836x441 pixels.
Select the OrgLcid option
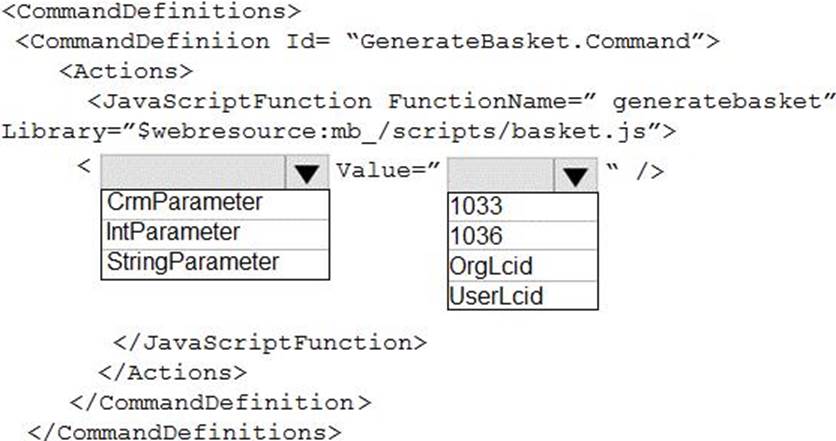coord(490,266)
